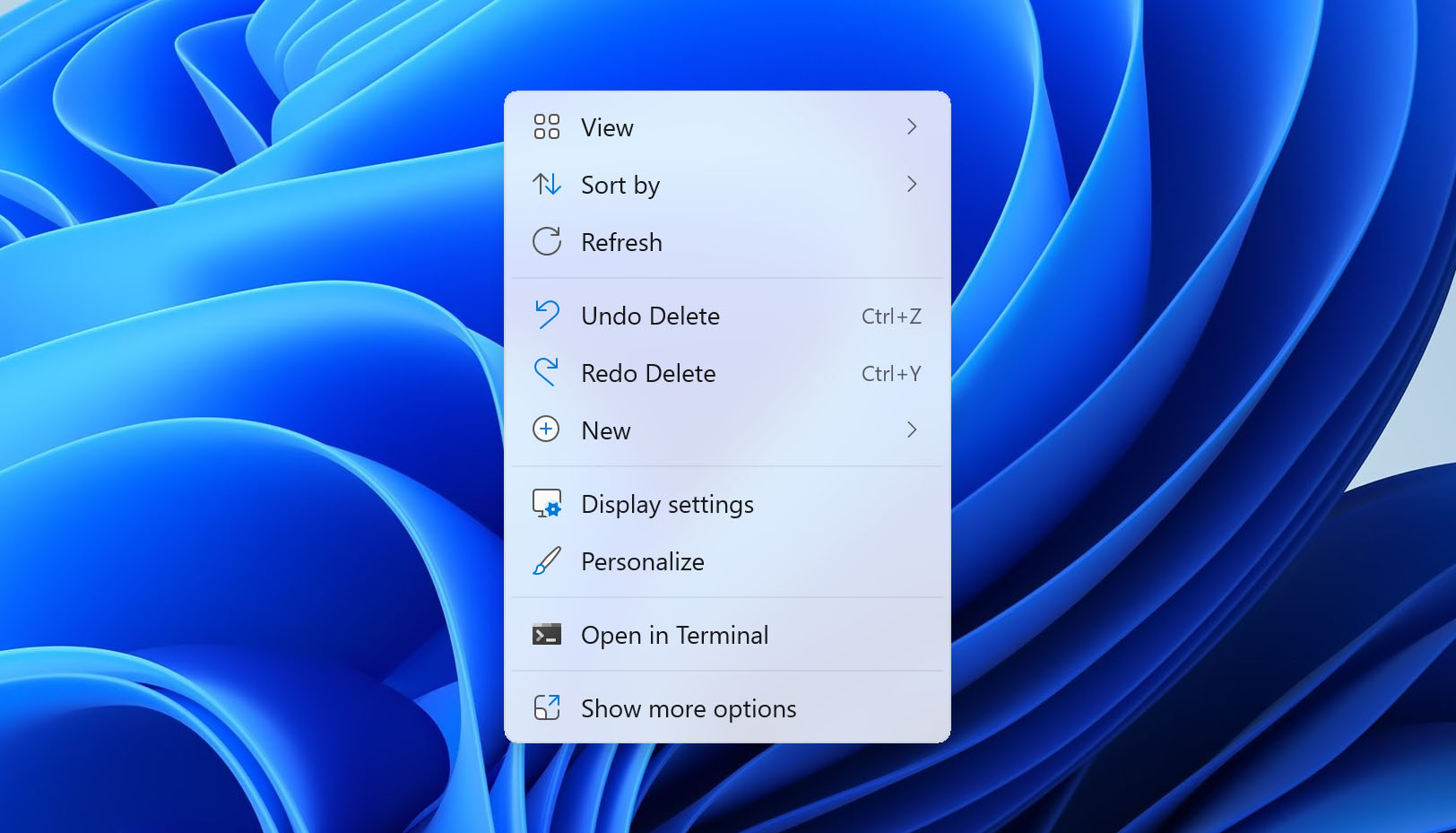This screenshot has height=833, width=1456.
Task: Click the Sort by up-down arrows icon
Action: pos(546,185)
